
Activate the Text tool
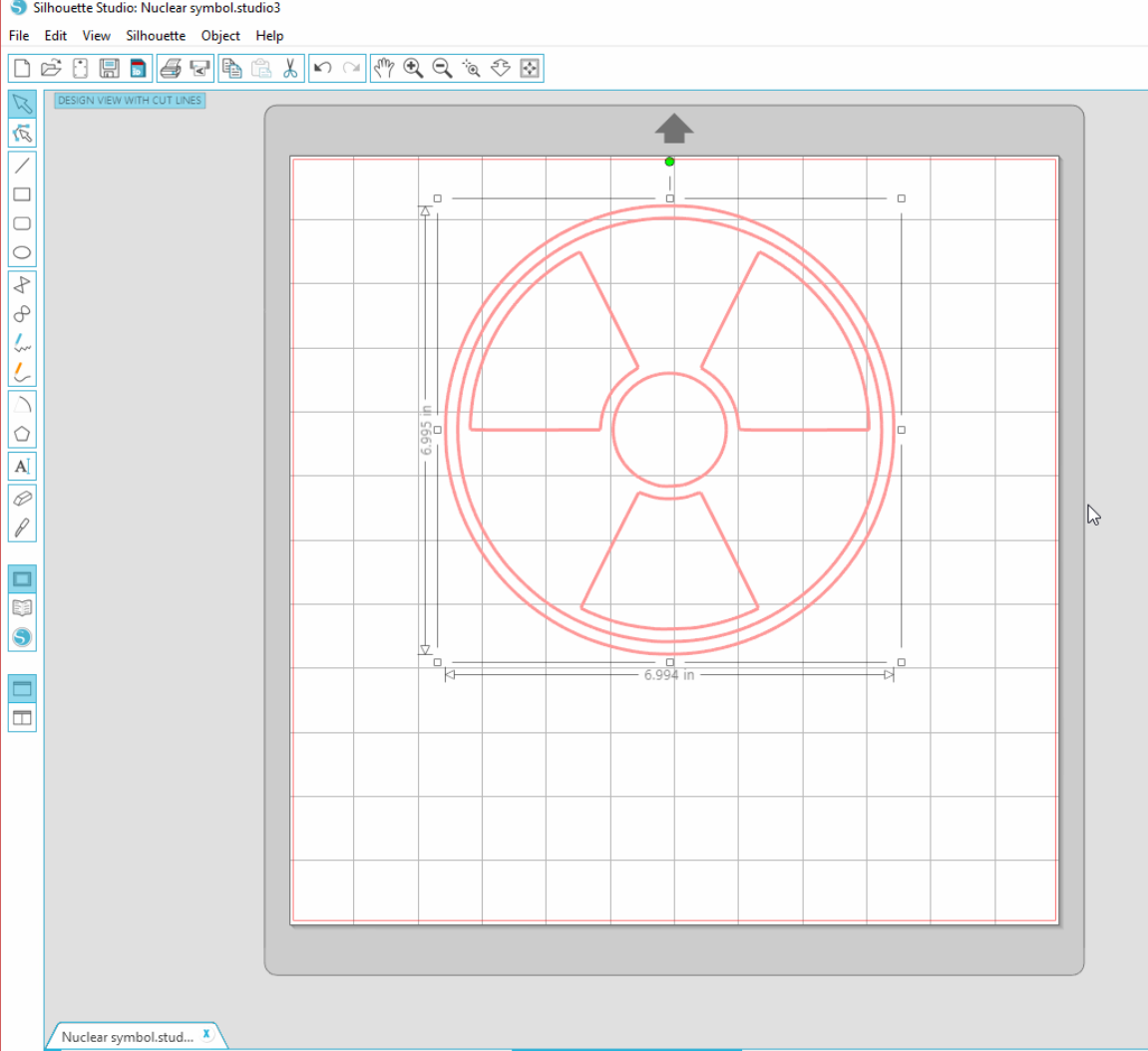point(22,467)
